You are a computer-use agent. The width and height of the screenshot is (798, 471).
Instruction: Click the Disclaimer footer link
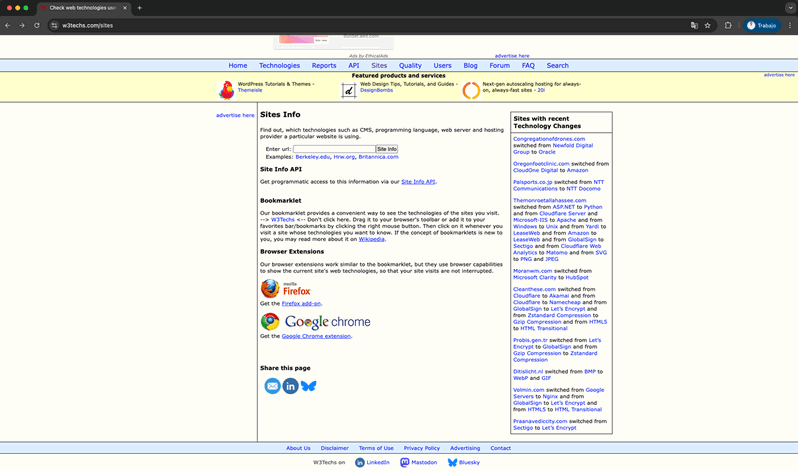pyautogui.click(x=334, y=449)
